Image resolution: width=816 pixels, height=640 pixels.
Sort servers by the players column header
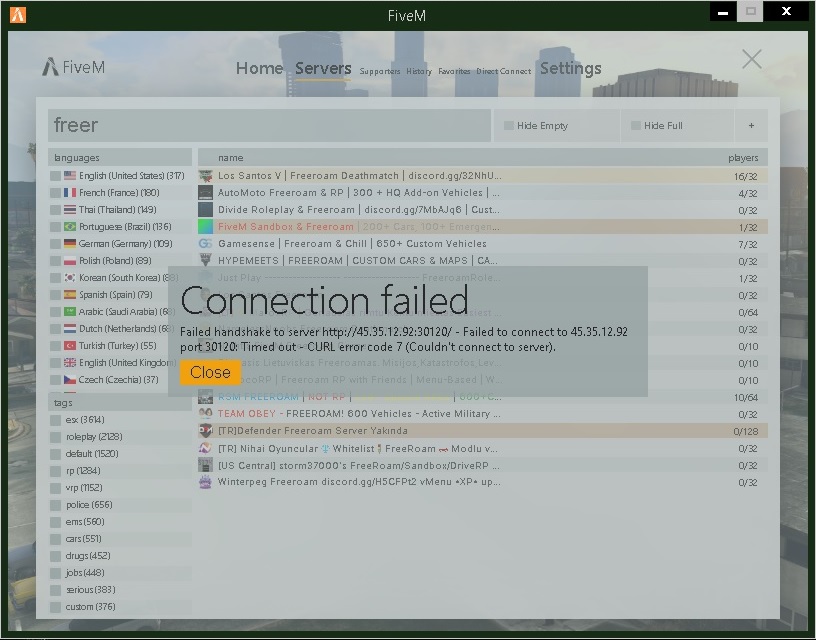743,158
